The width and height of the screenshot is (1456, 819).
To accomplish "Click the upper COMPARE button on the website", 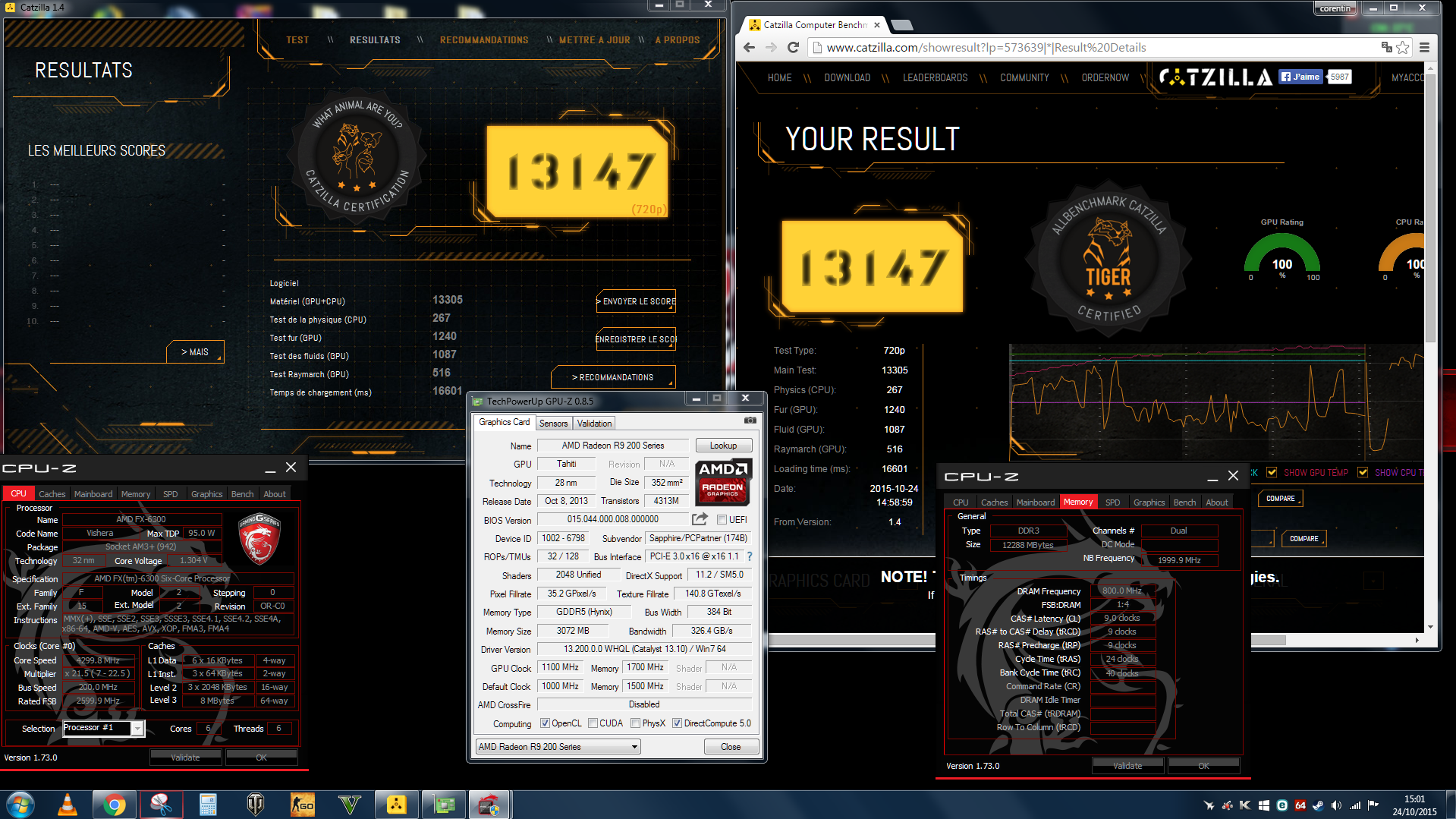I will coord(1281,499).
